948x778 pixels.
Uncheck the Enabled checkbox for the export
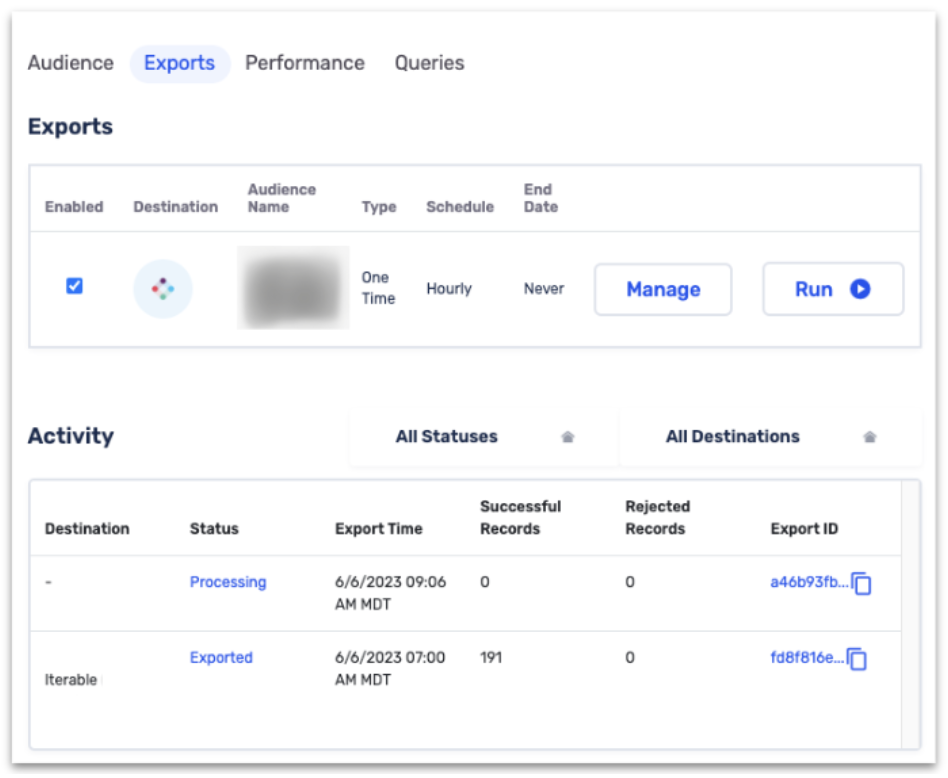point(74,285)
